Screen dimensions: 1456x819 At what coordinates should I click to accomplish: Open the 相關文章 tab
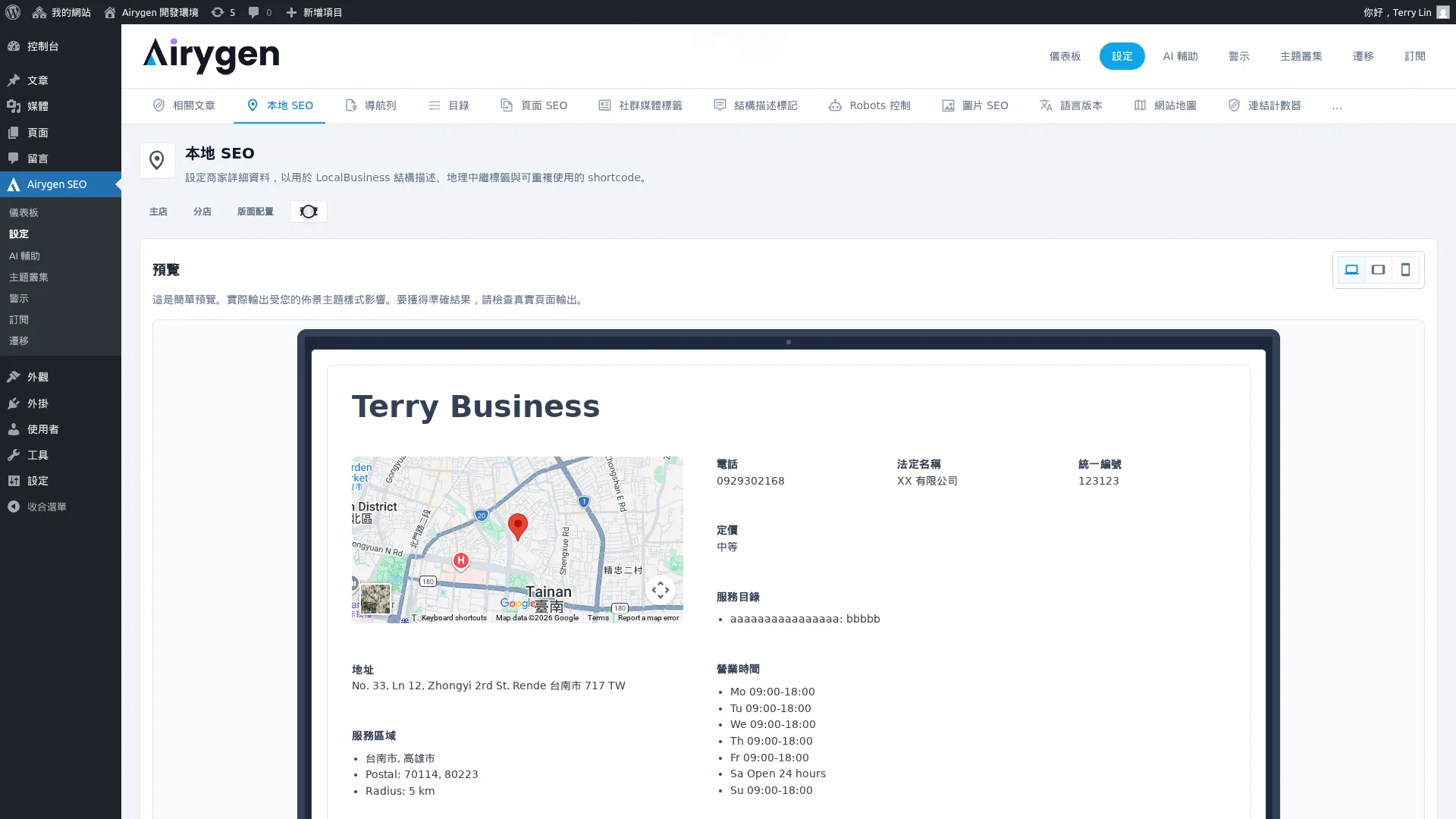pyautogui.click(x=184, y=105)
